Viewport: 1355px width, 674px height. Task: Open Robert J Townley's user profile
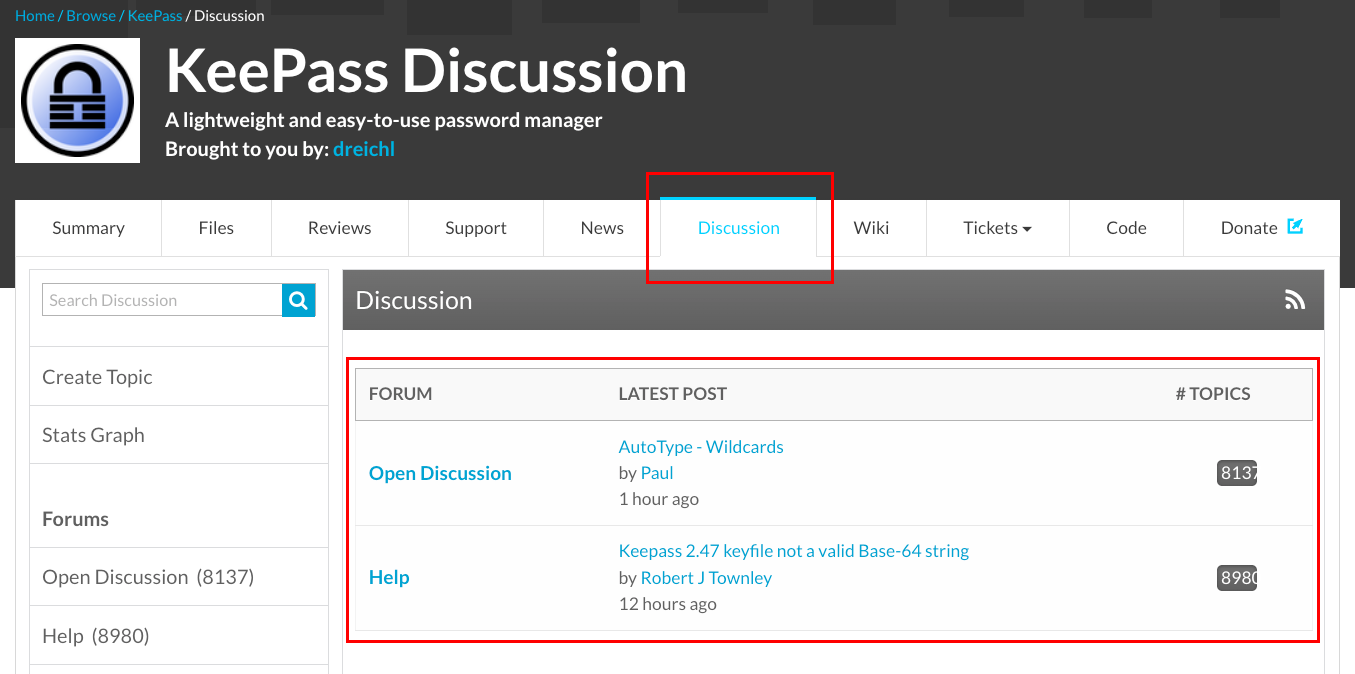pyautogui.click(x=705, y=578)
